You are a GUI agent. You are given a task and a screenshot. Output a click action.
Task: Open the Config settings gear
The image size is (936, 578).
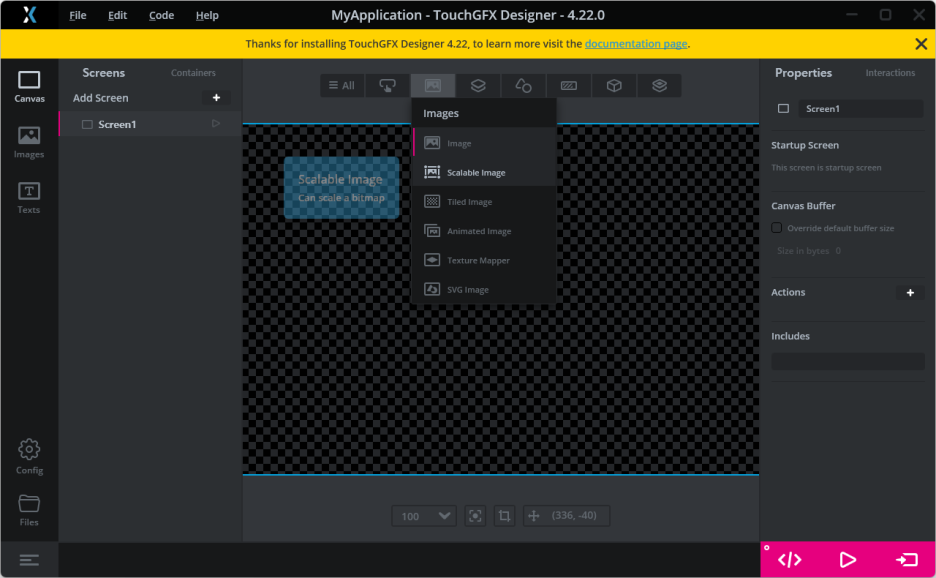tap(29, 457)
